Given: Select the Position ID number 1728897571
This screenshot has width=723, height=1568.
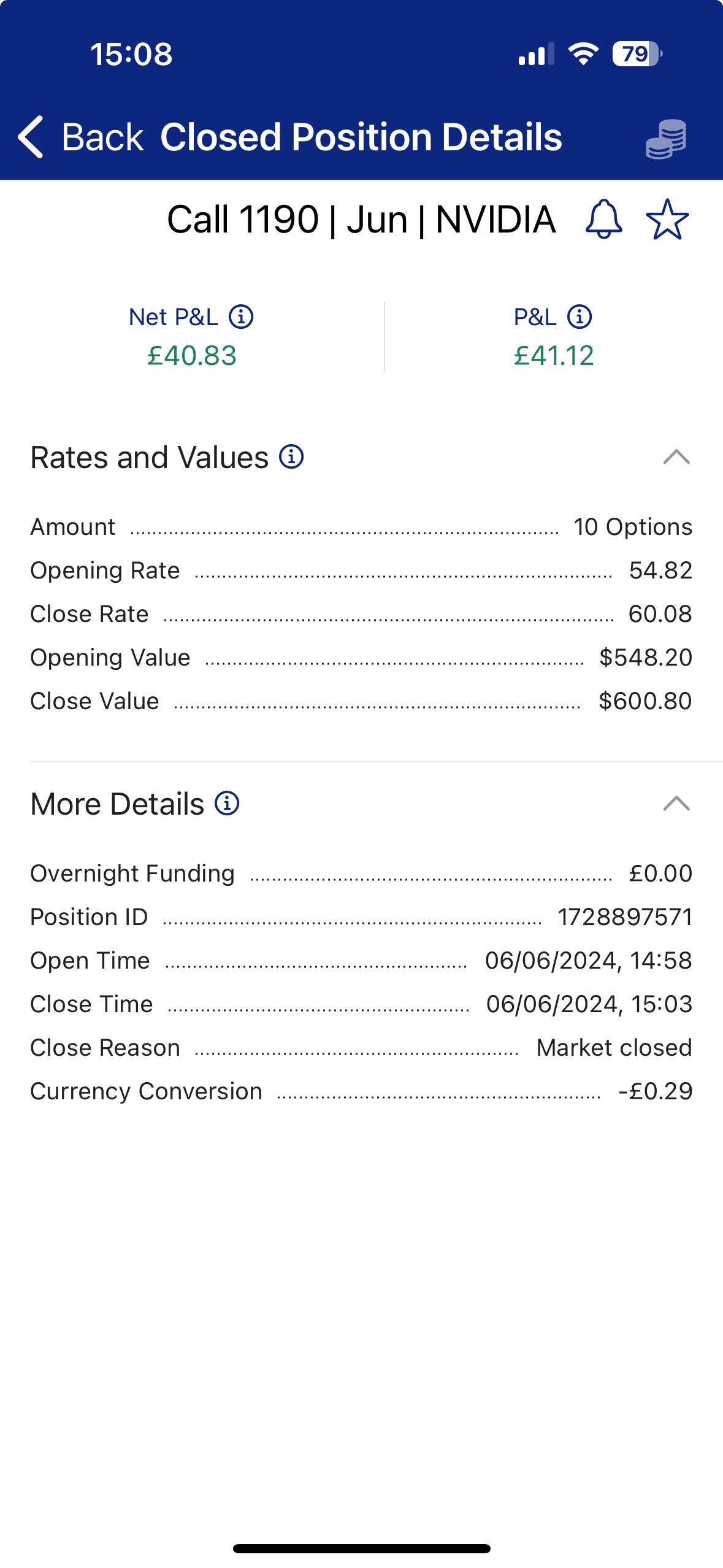Looking at the screenshot, I should tap(624, 917).
